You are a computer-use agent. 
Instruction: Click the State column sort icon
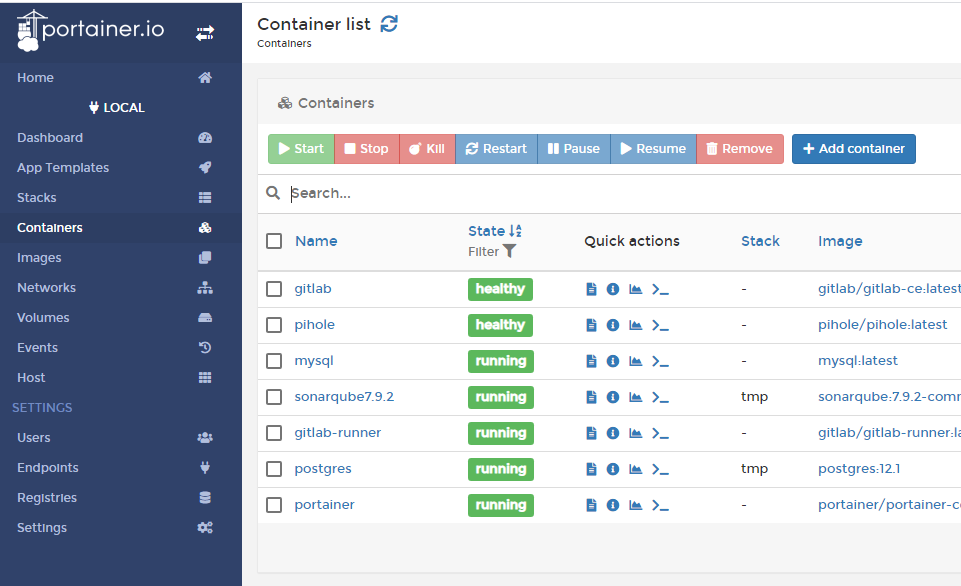(x=515, y=231)
